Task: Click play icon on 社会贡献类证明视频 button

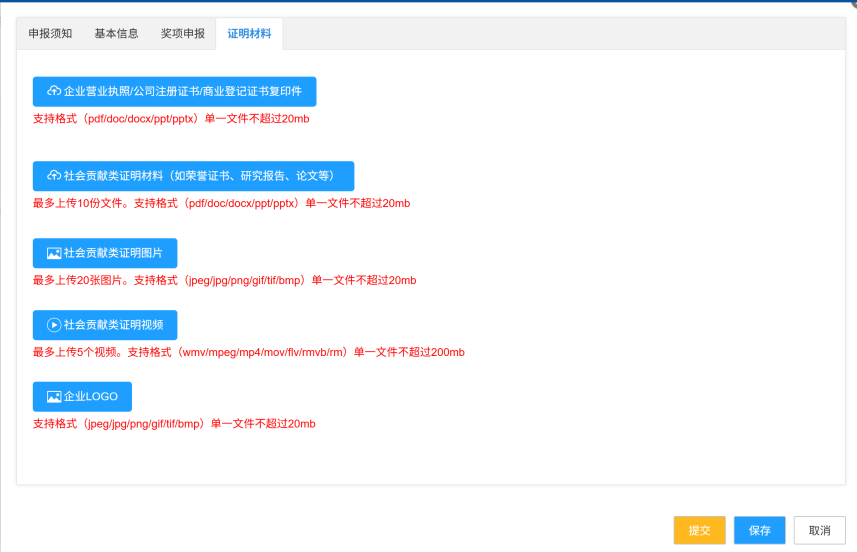Action: click(54, 325)
